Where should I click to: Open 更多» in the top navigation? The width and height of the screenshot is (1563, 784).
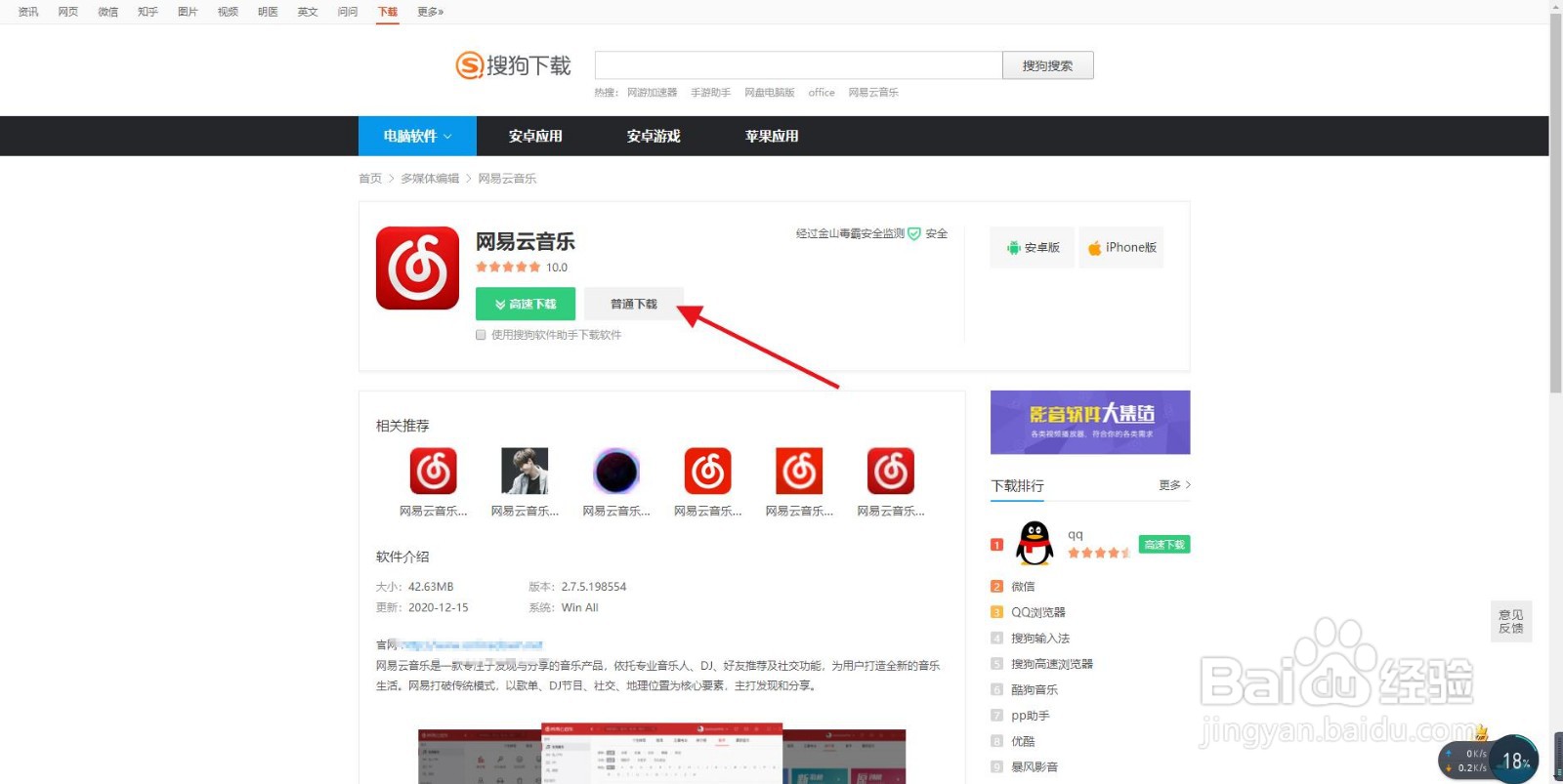[430, 12]
